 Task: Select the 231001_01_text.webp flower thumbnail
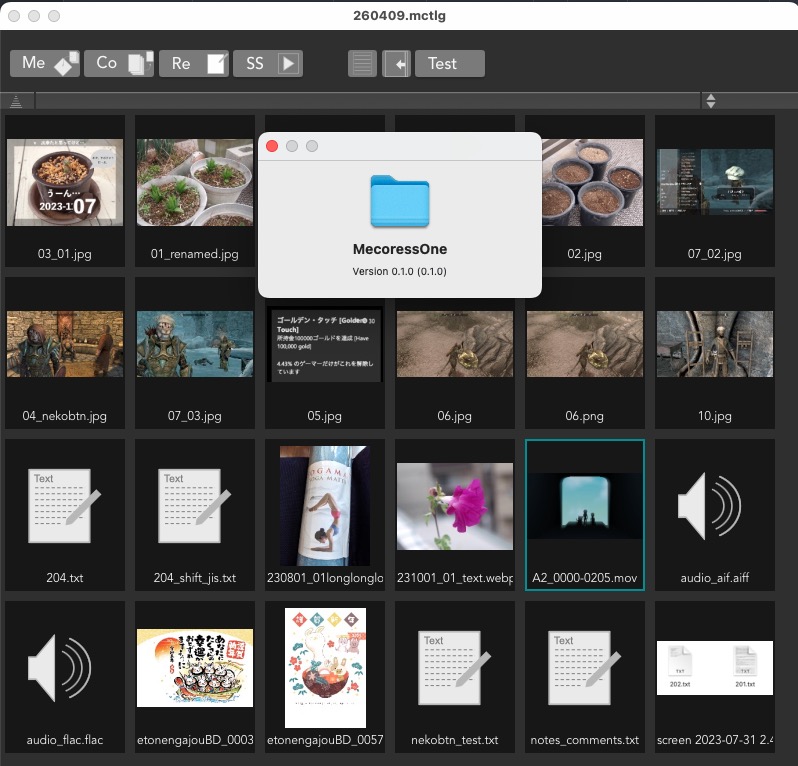click(x=455, y=507)
